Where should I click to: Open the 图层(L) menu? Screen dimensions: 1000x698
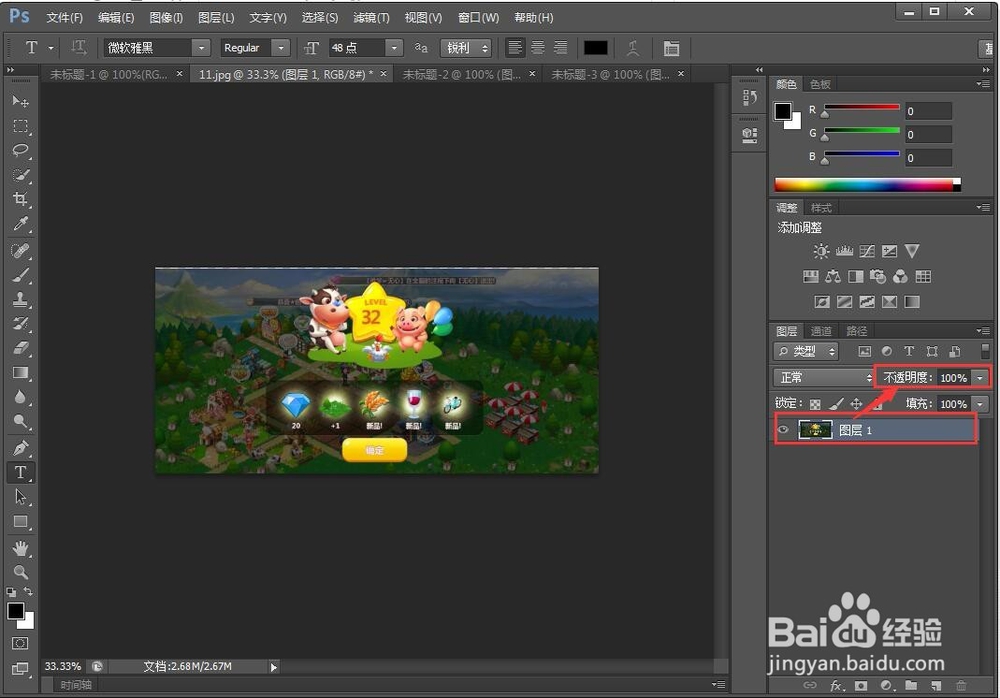[x=216, y=17]
